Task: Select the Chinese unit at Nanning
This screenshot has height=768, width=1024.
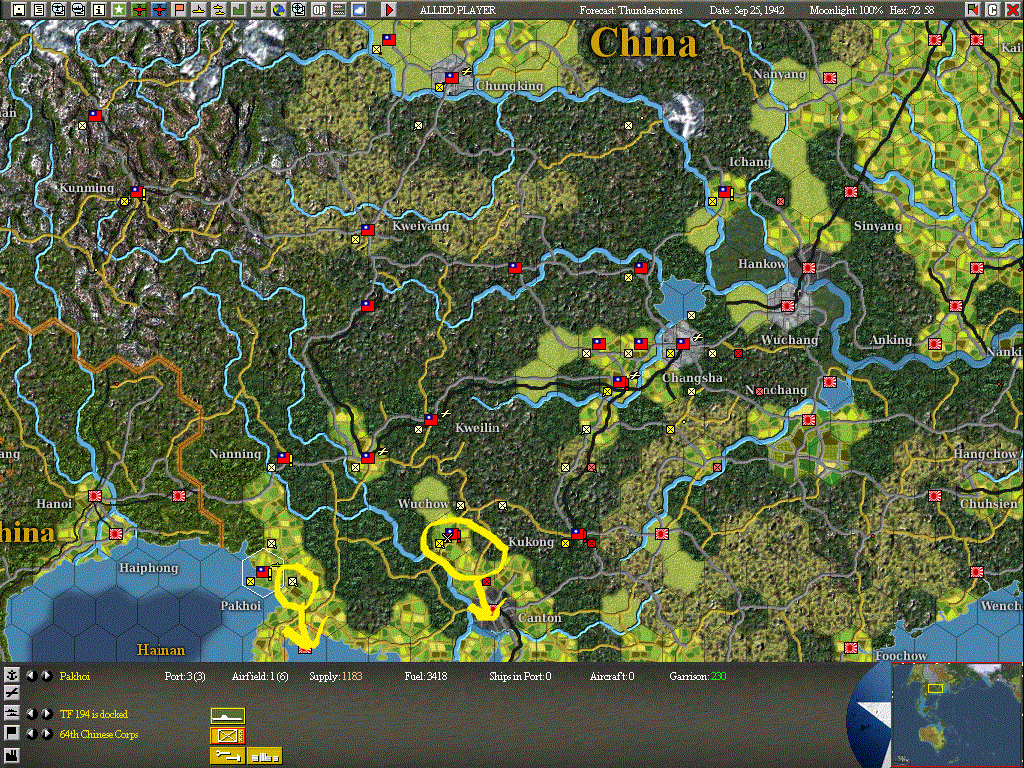Action: tap(283, 458)
